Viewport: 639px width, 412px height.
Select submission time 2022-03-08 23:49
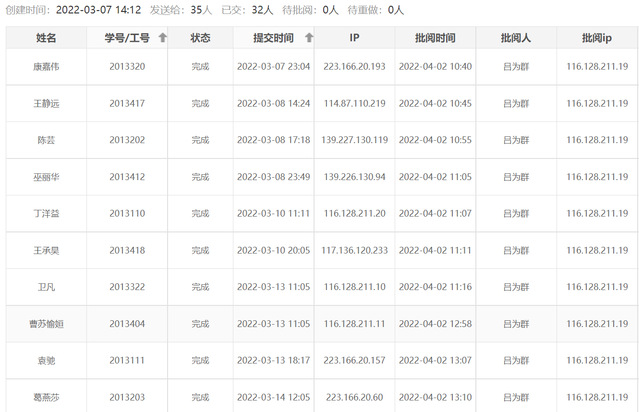pos(273,177)
